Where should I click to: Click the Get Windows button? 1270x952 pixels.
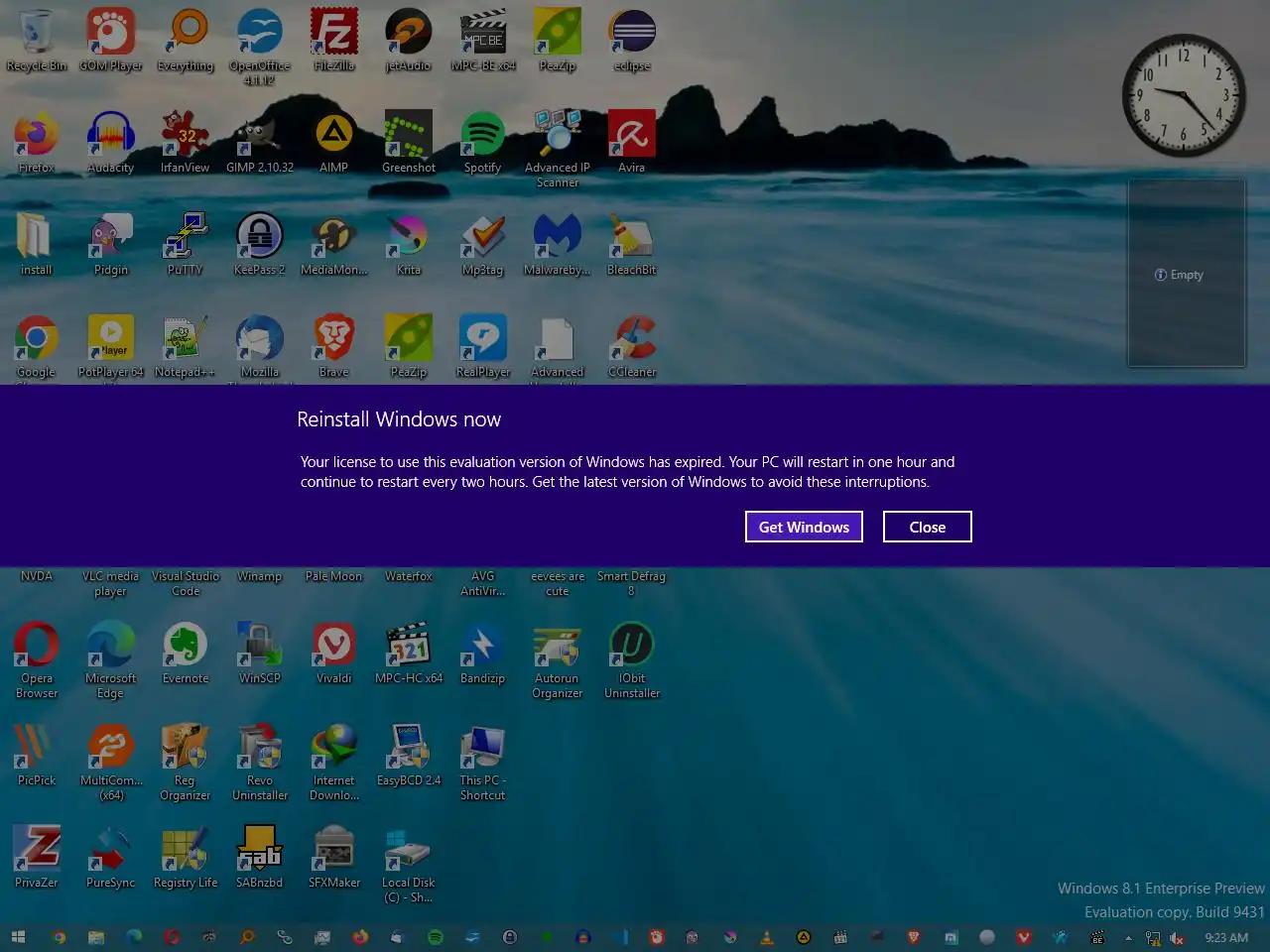click(804, 527)
